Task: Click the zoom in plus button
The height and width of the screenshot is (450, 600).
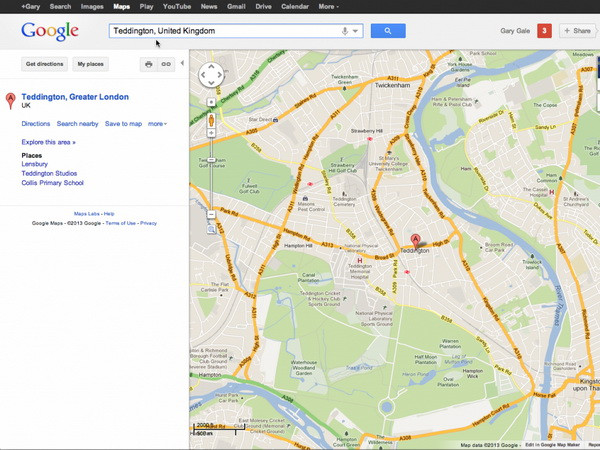Action: [x=211, y=133]
